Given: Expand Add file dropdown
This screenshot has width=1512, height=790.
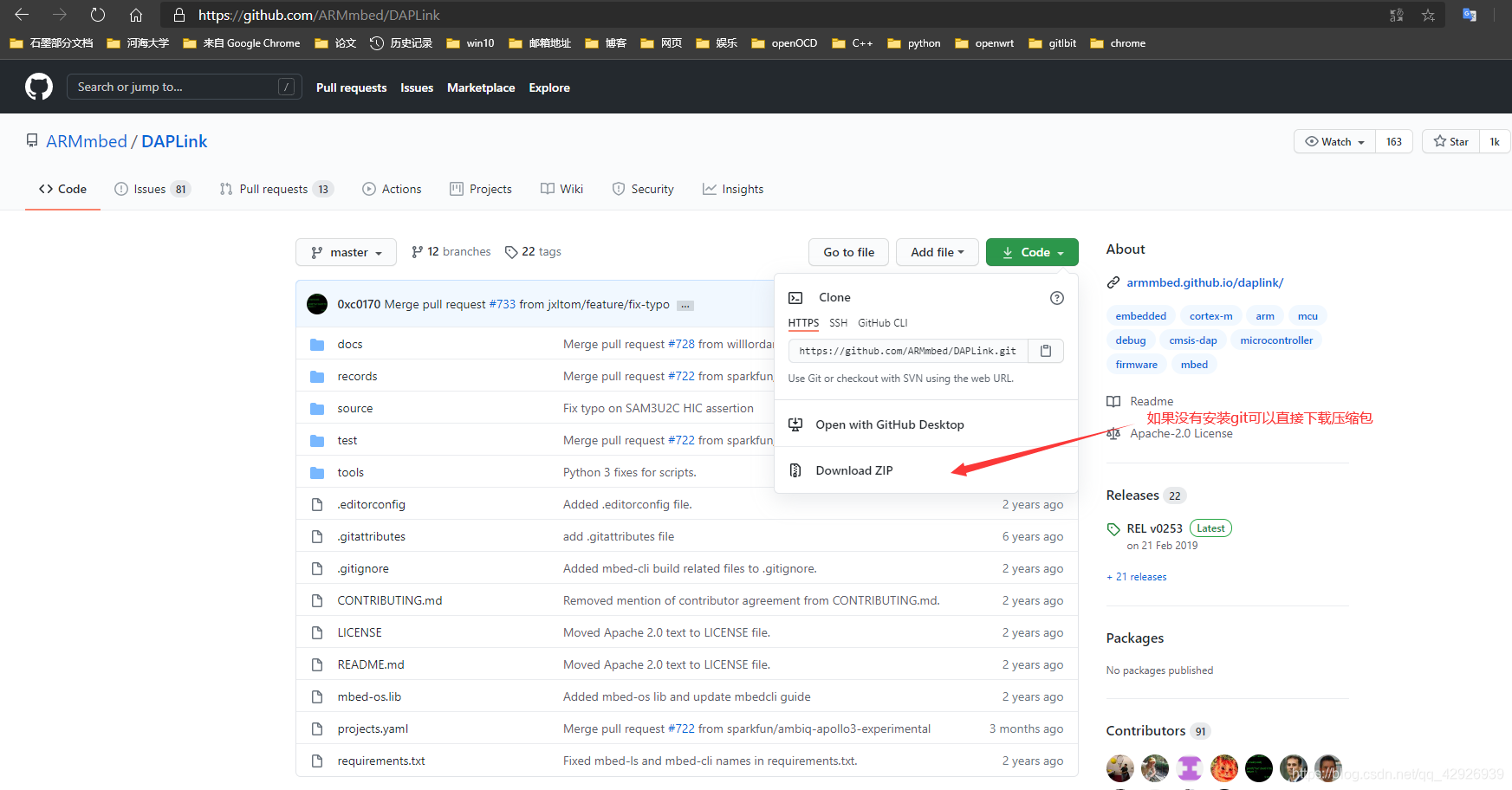Looking at the screenshot, I should pos(938,252).
